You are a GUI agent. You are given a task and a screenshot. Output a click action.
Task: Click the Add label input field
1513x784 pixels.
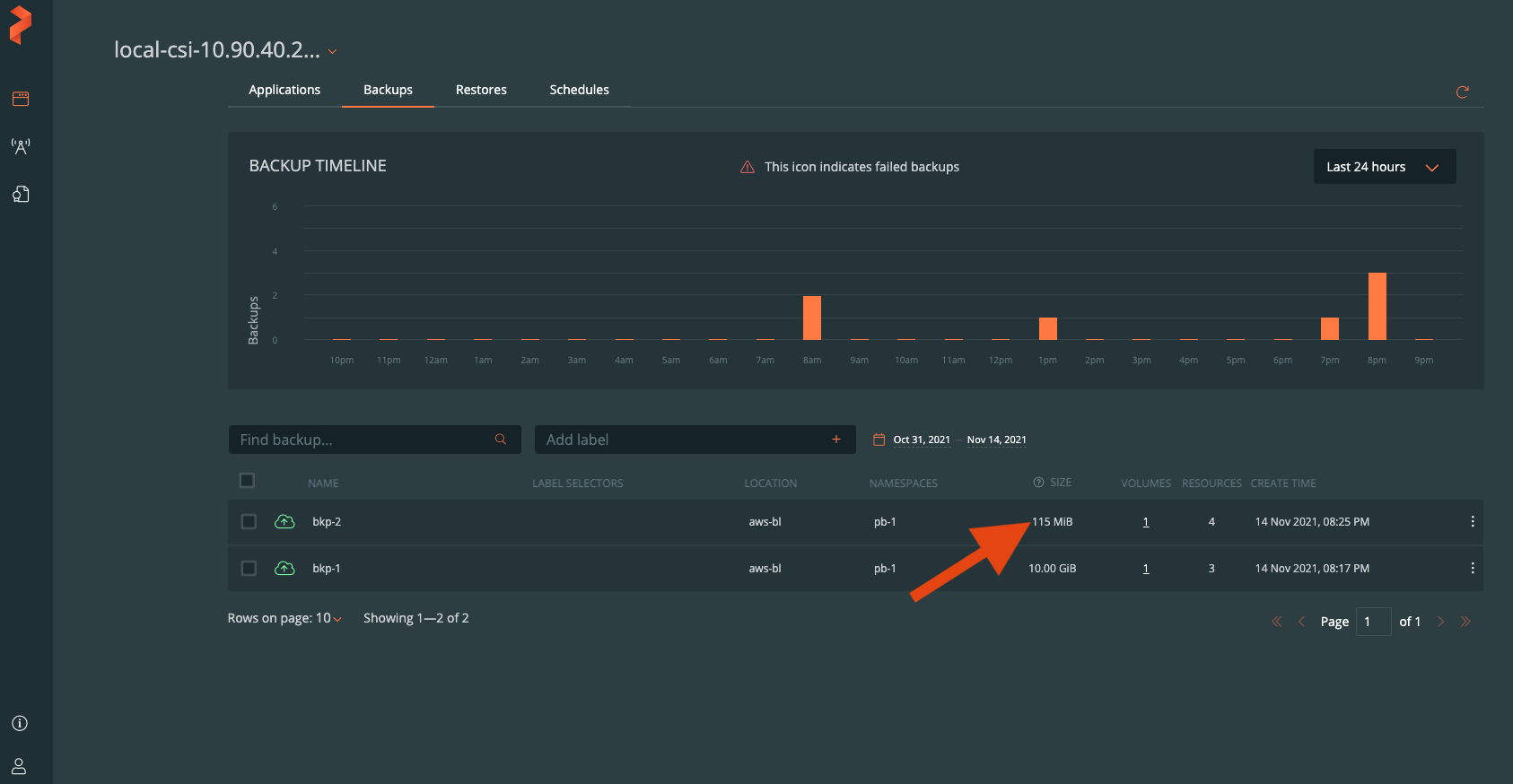(x=695, y=440)
